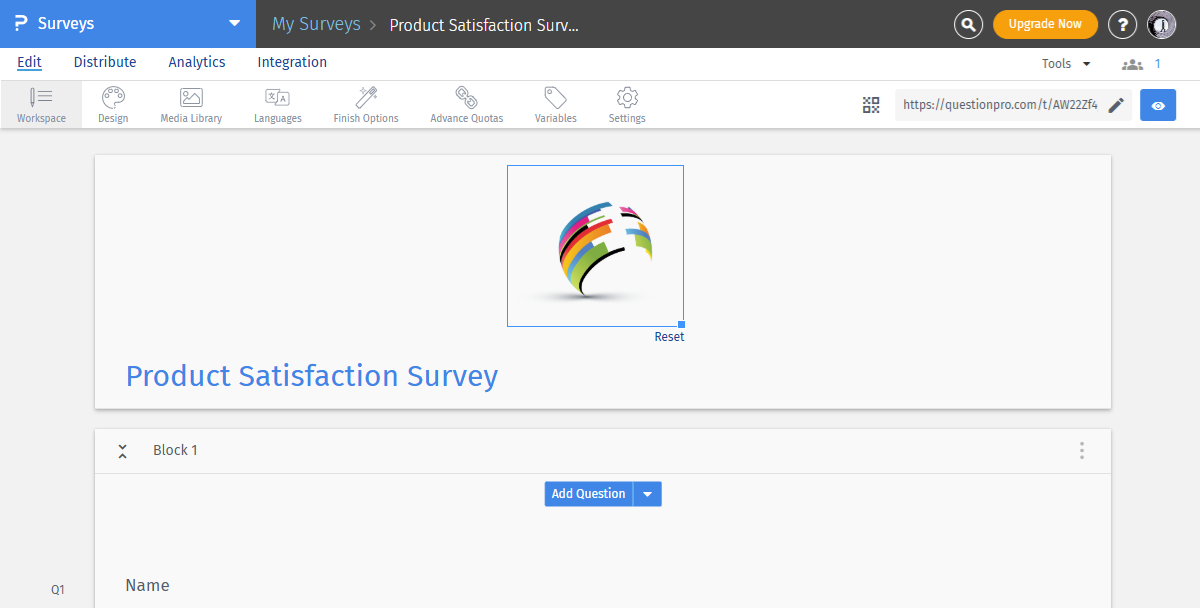Open Block 1 options menu
This screenshot has width=1200, height=608.
1081,450
